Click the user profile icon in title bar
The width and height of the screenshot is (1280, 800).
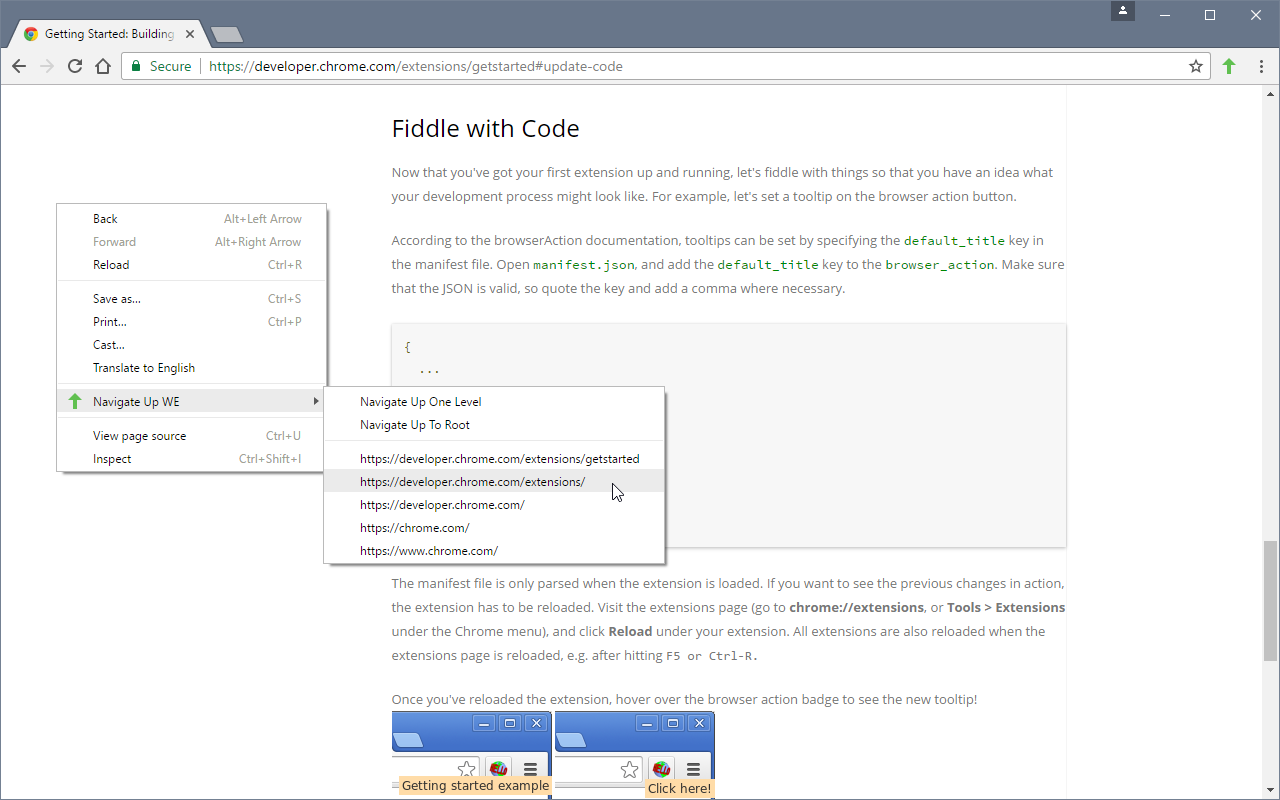[x=1123, y=12]
